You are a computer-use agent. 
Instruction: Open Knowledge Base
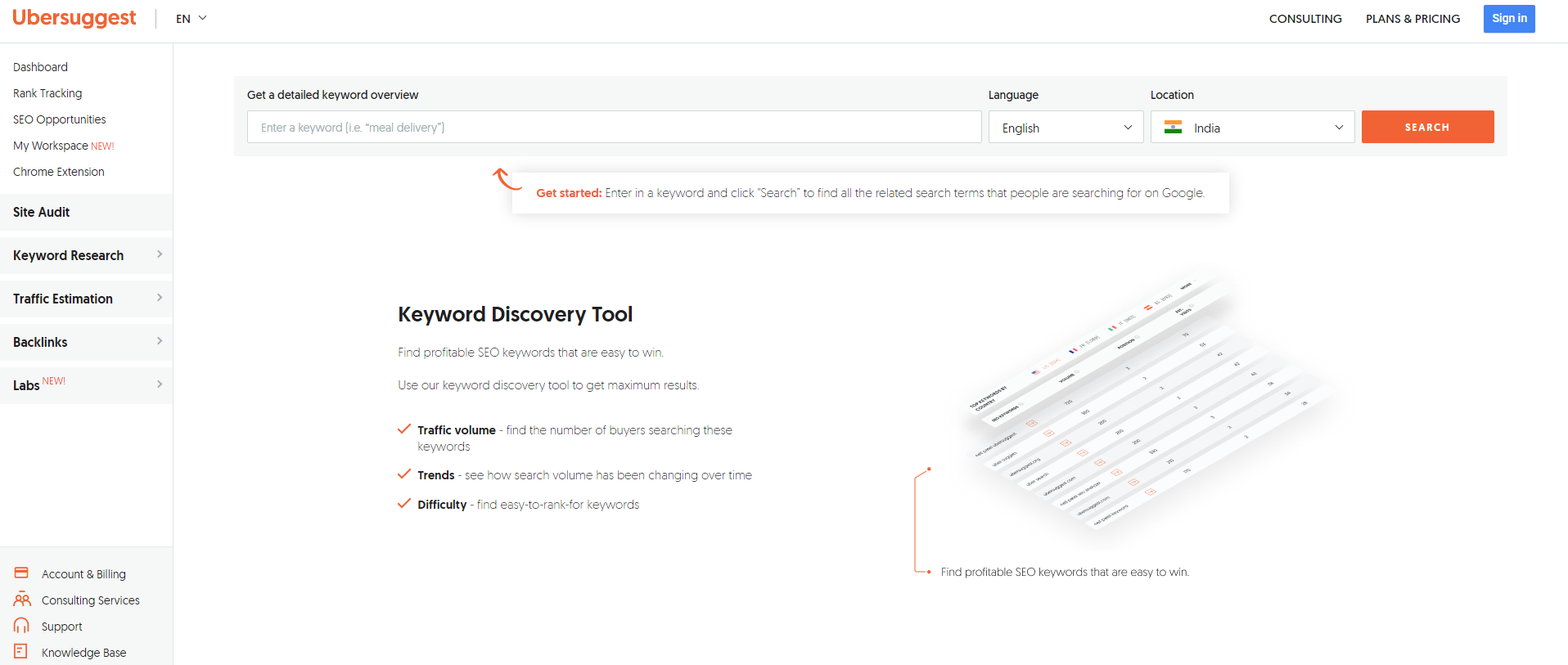(83, 653)
